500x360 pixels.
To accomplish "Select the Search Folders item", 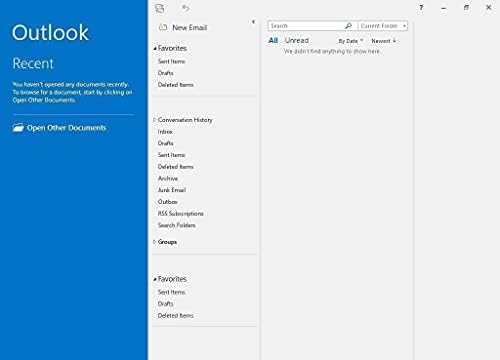I will click(176, 225).
